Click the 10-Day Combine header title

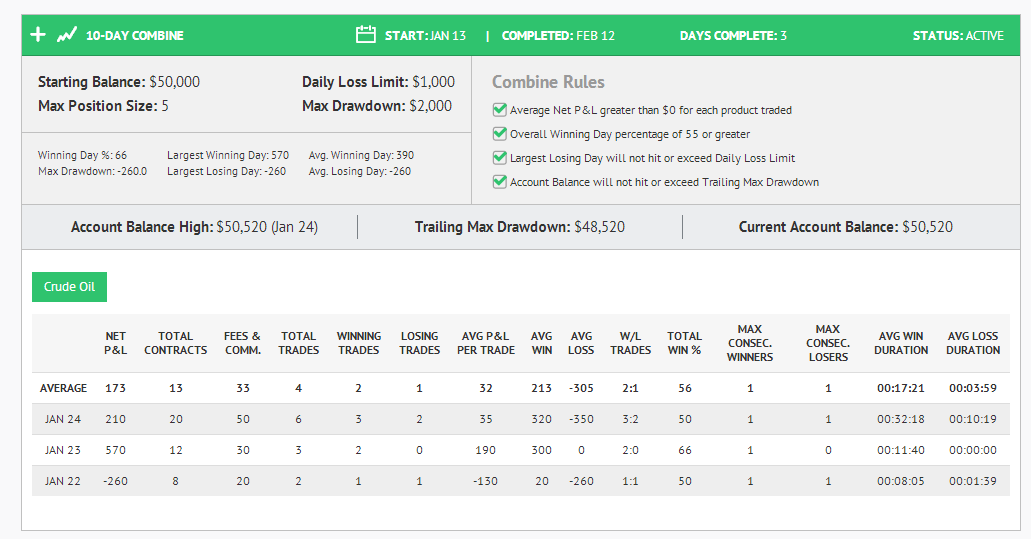tap(135, 35)
